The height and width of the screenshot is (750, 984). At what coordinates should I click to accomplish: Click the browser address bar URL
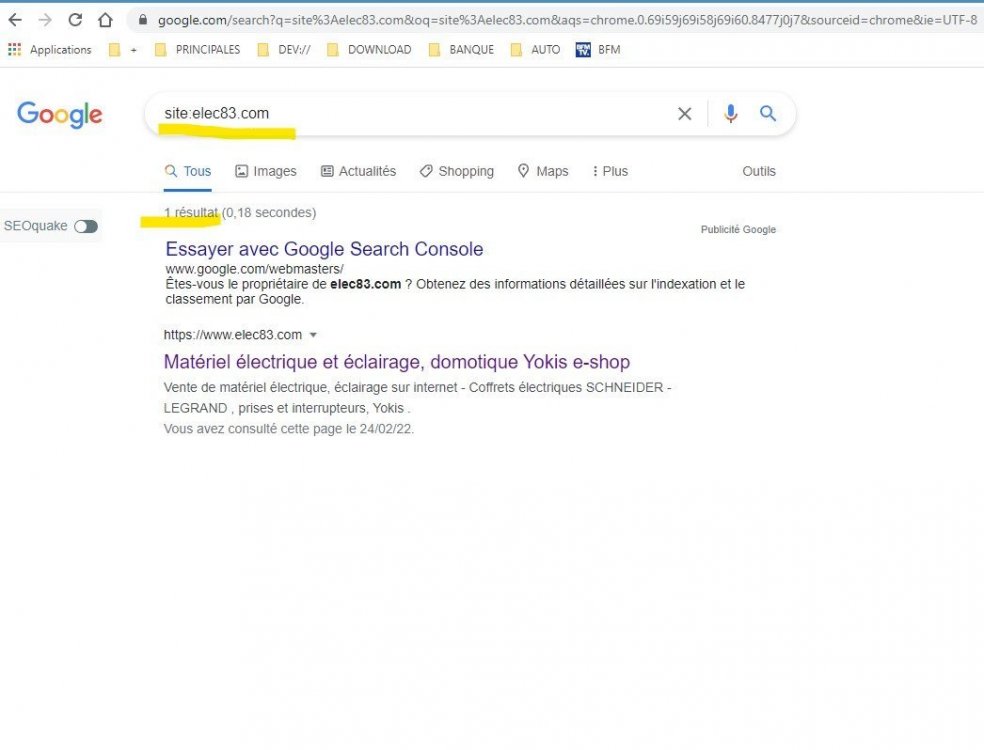(567, 20)
